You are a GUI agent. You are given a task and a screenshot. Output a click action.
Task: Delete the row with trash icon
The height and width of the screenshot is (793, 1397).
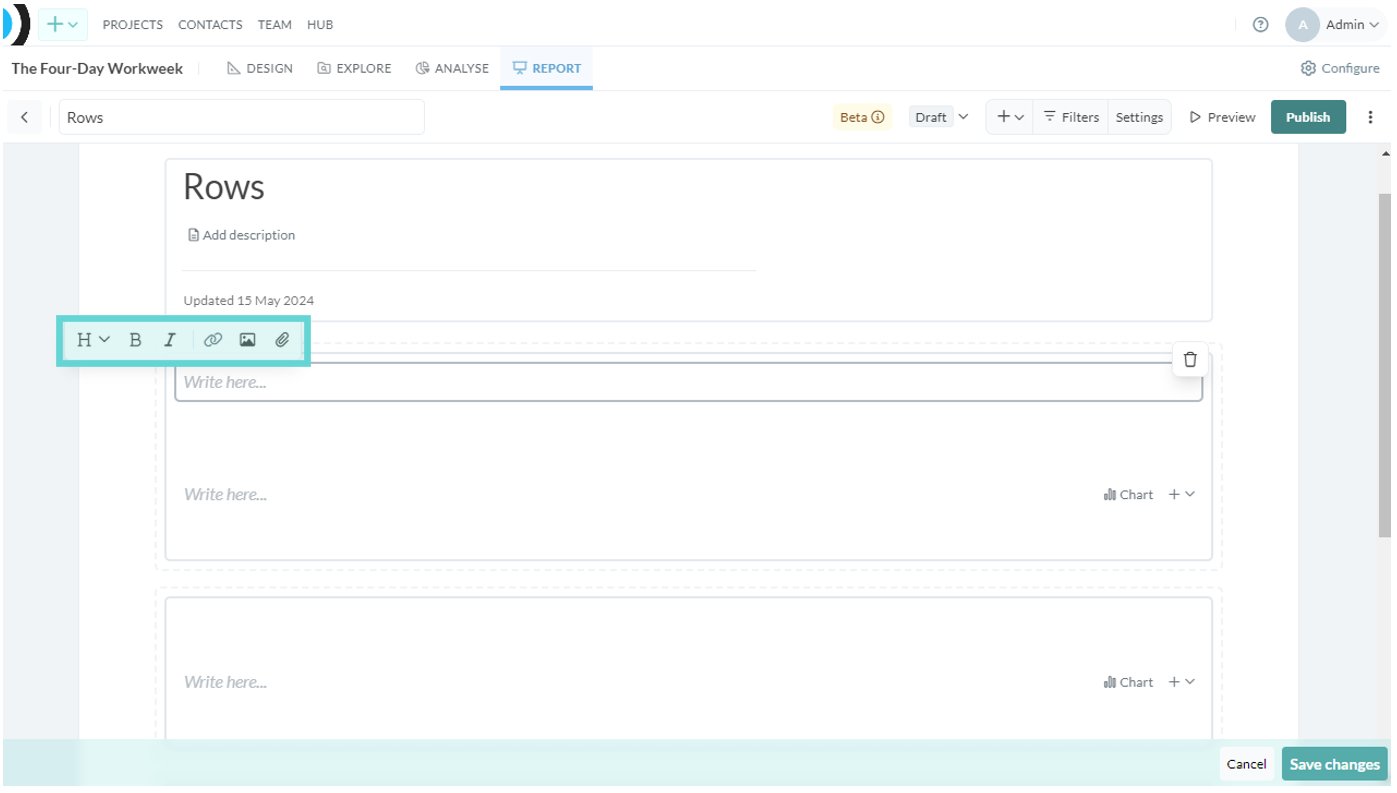1190,360
